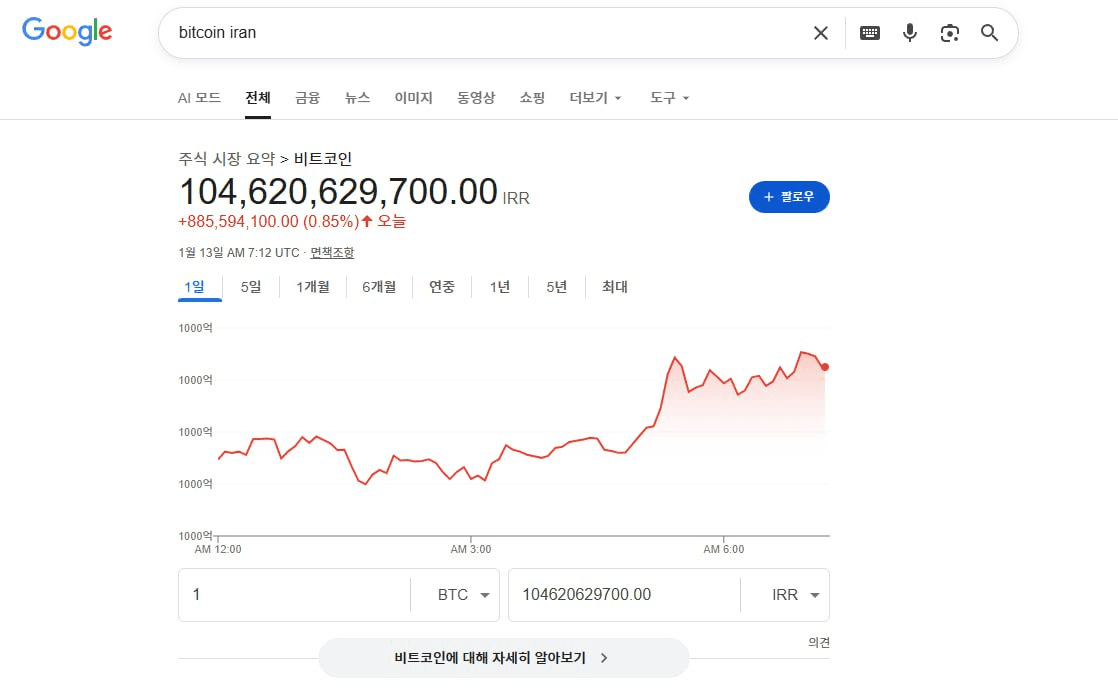Open the 면책조항 disclaimer link

pos(332,253)
